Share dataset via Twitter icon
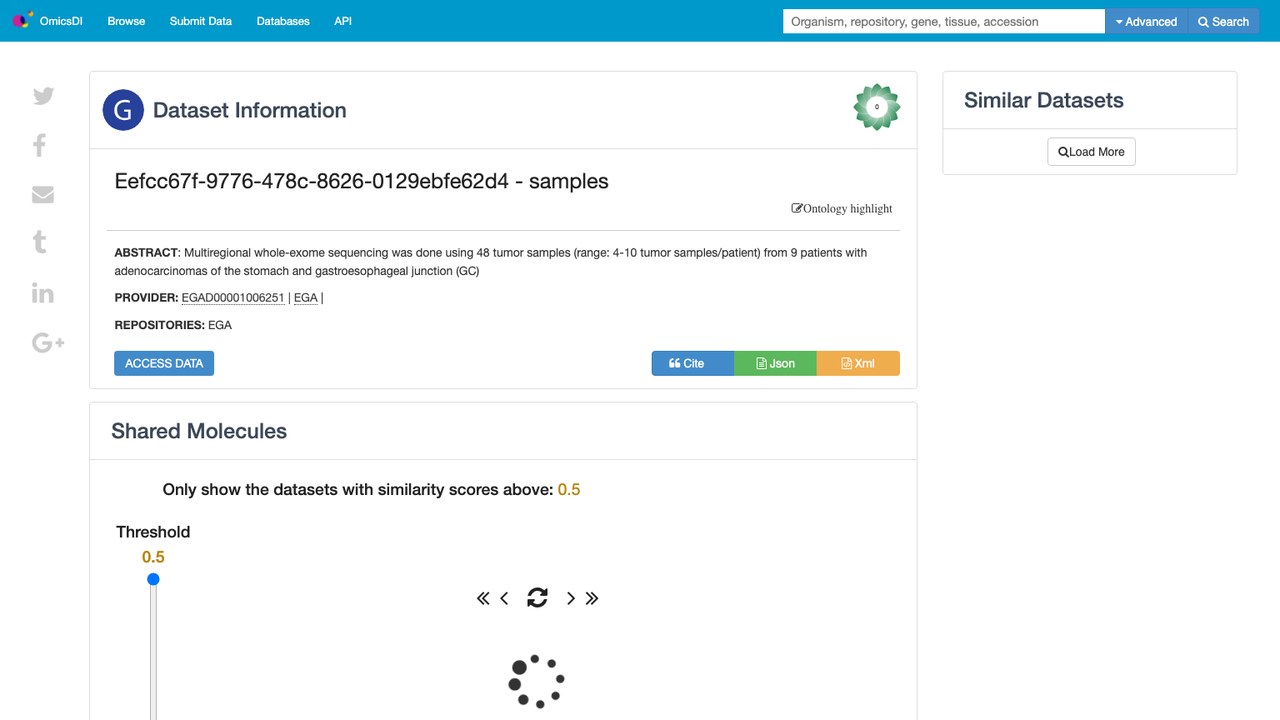Image resolution: width=1280 pixels, height=720 pixels. point(43,96)
